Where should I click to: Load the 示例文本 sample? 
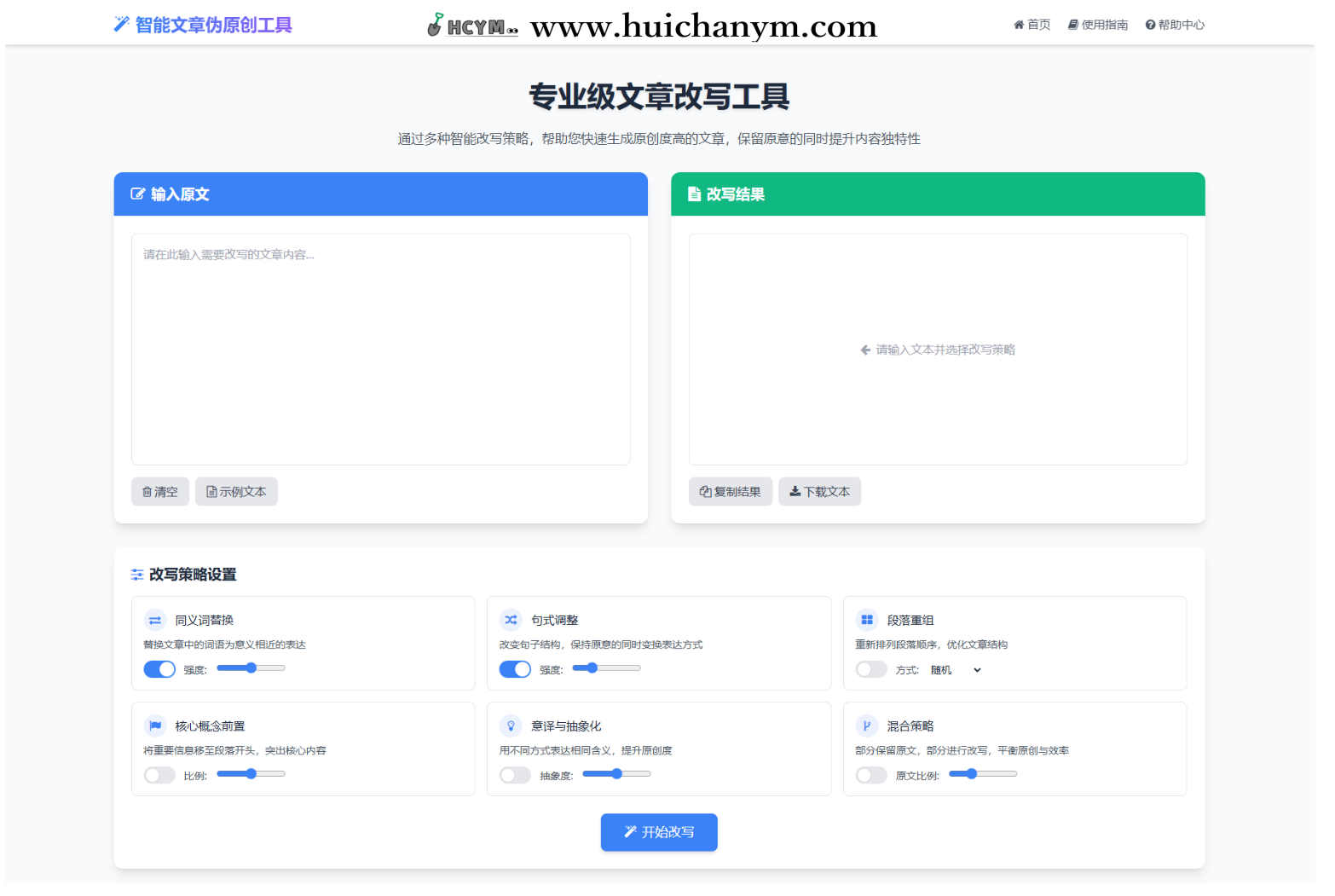click(236, 492)
